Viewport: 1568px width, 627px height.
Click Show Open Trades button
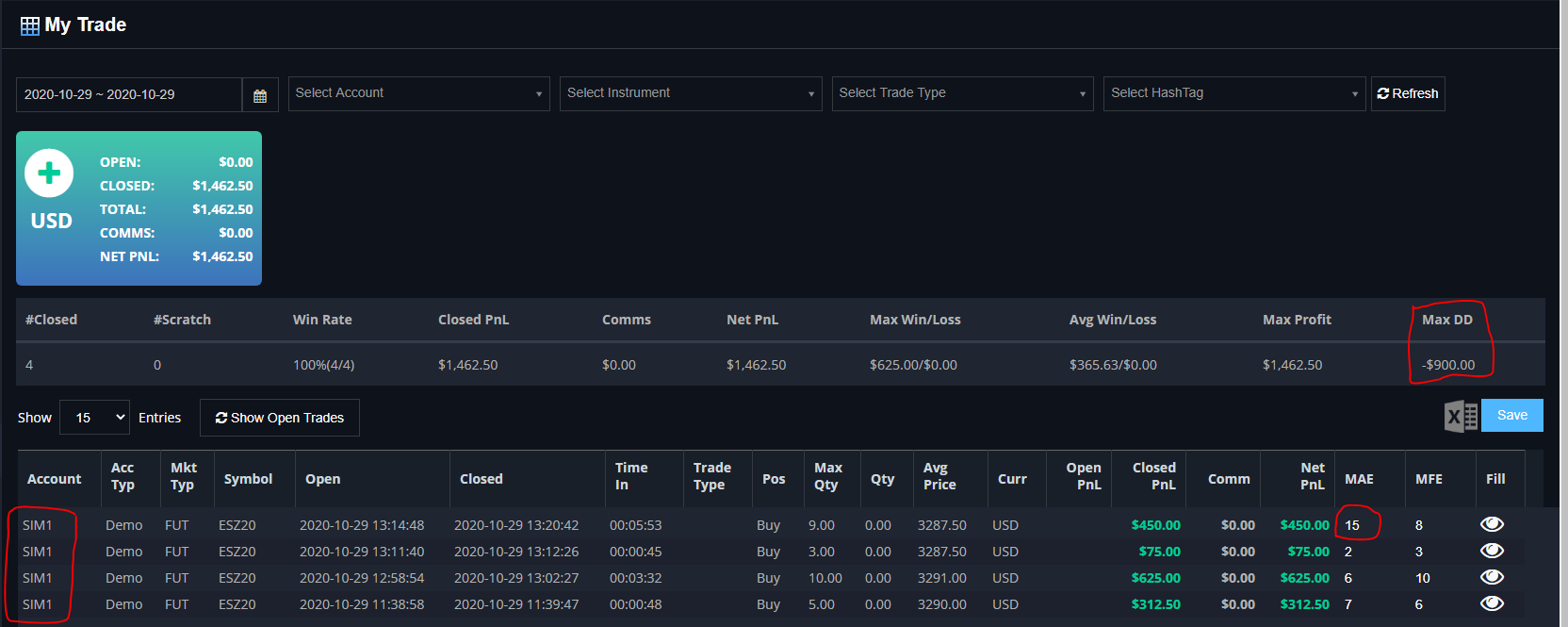[x=280, y=418]
